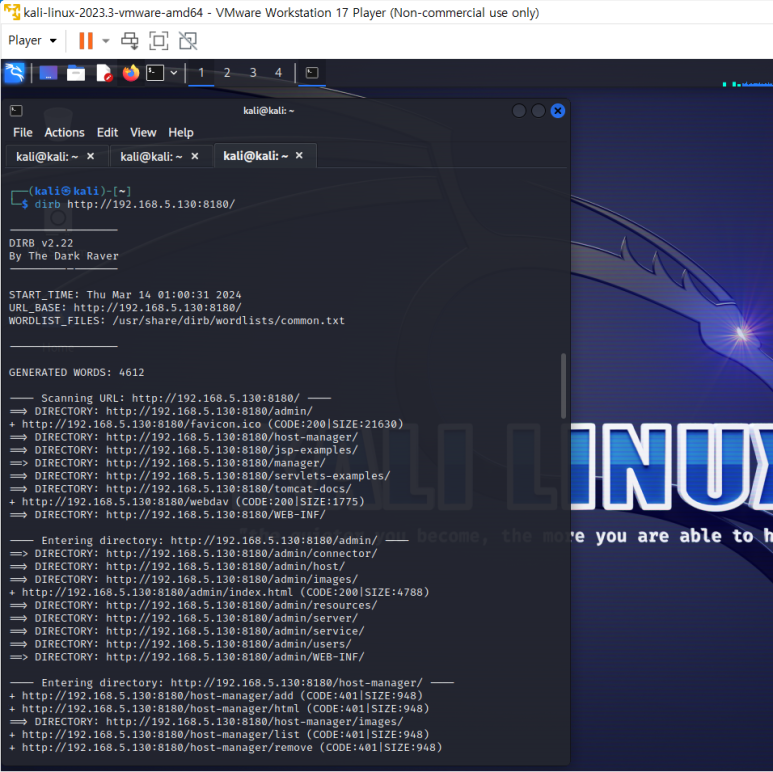This screenshot has height=772, width=773.
Task: Switch to workspace 4
Action: point(279,73)
